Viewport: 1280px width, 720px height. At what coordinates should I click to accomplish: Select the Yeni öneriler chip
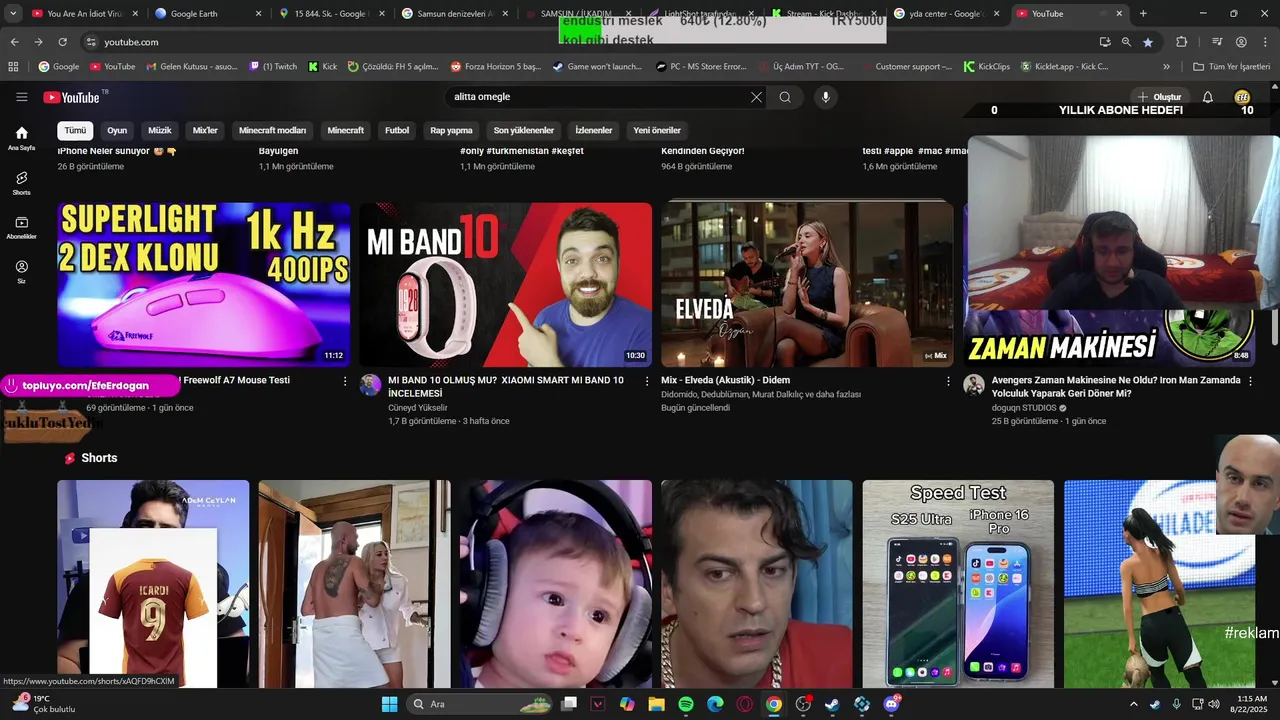(x=657, y=131)
